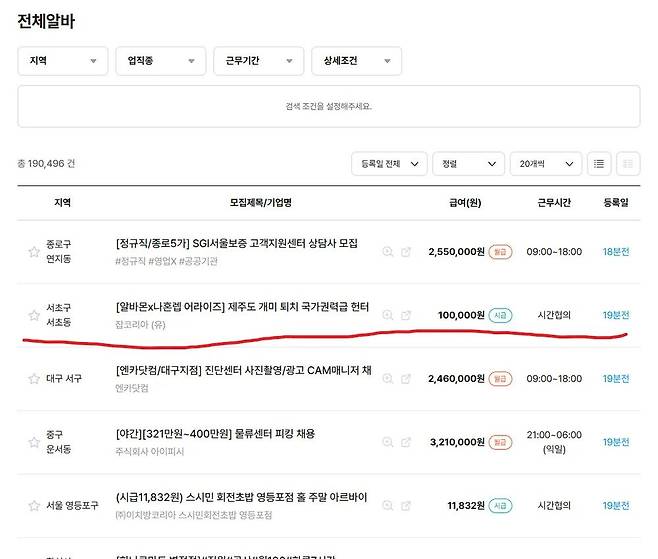Favorite the 제주도 개미 퇴치 job star
This screenshot has width=658, height=559.
34,315
